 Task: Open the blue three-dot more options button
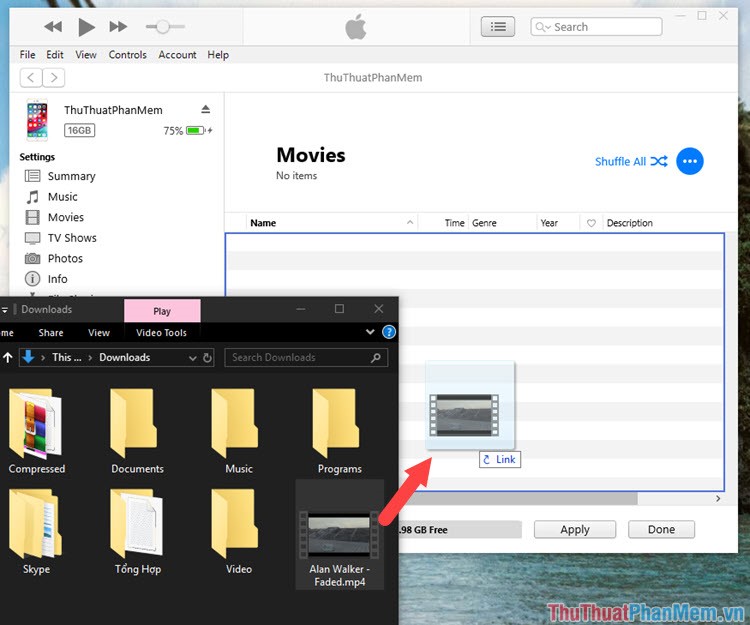pos(690,161)
